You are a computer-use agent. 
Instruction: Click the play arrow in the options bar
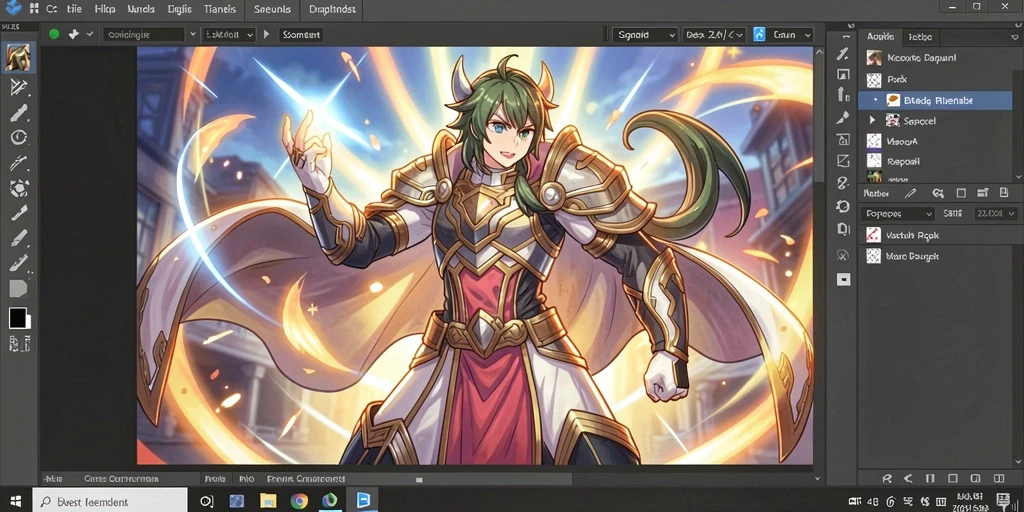(266, 35)
